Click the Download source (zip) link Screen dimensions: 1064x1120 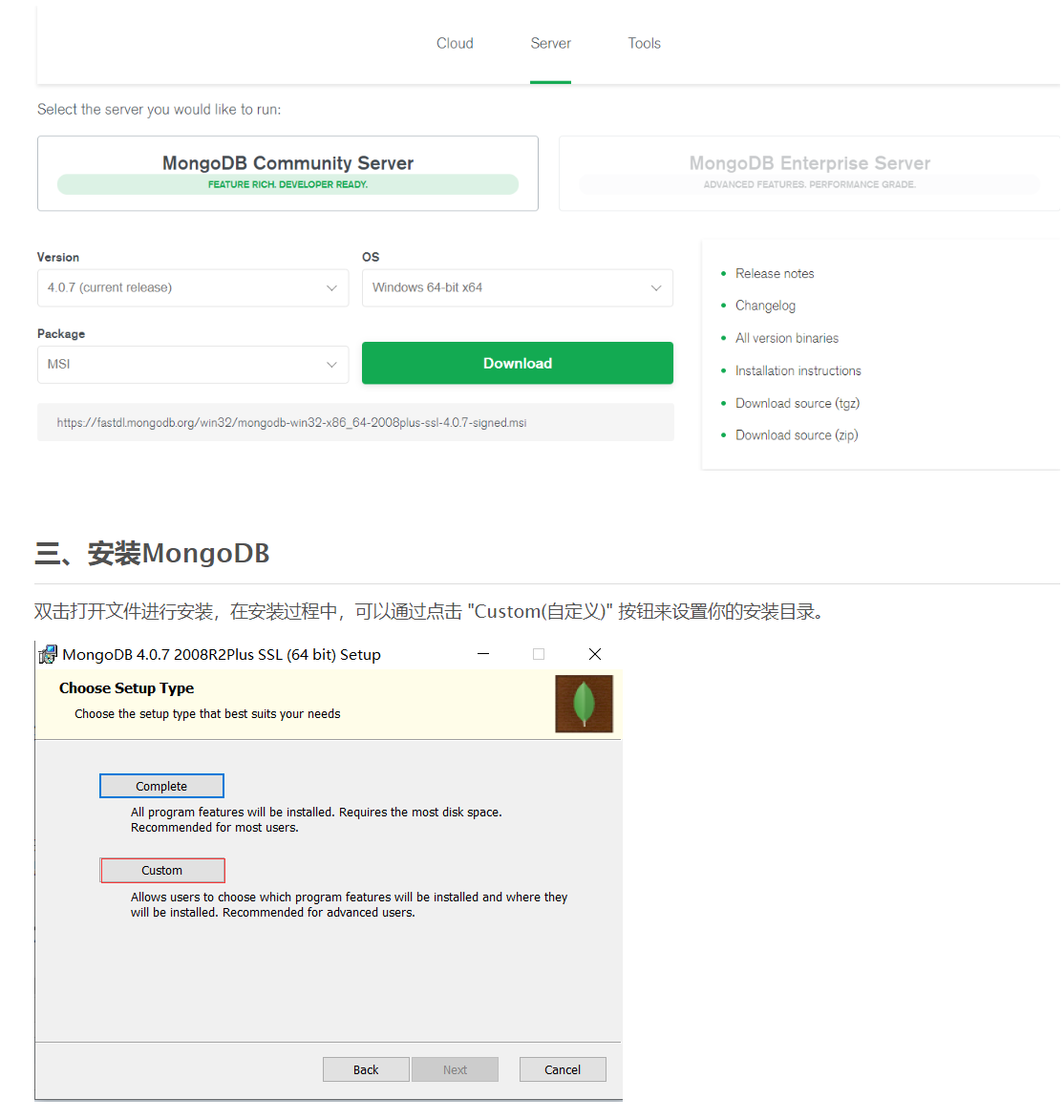click(797, 435)
